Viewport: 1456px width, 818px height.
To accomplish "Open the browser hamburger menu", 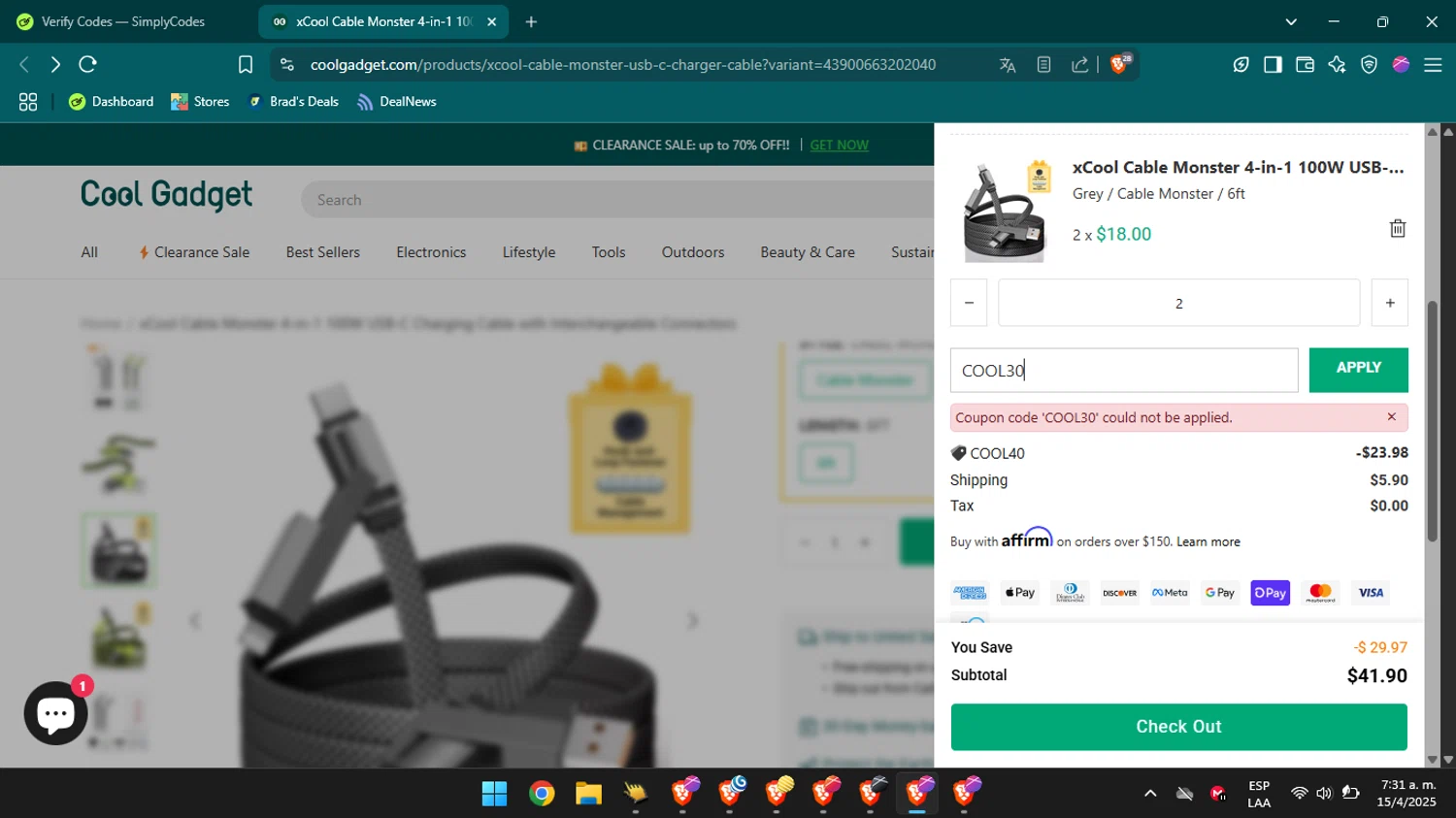I will coord(1433,65).
